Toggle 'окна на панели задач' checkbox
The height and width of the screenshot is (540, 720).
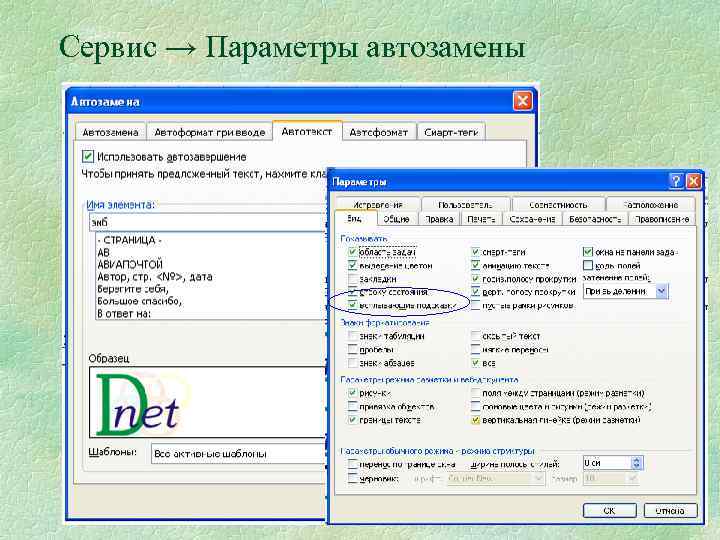click(588, 252)
